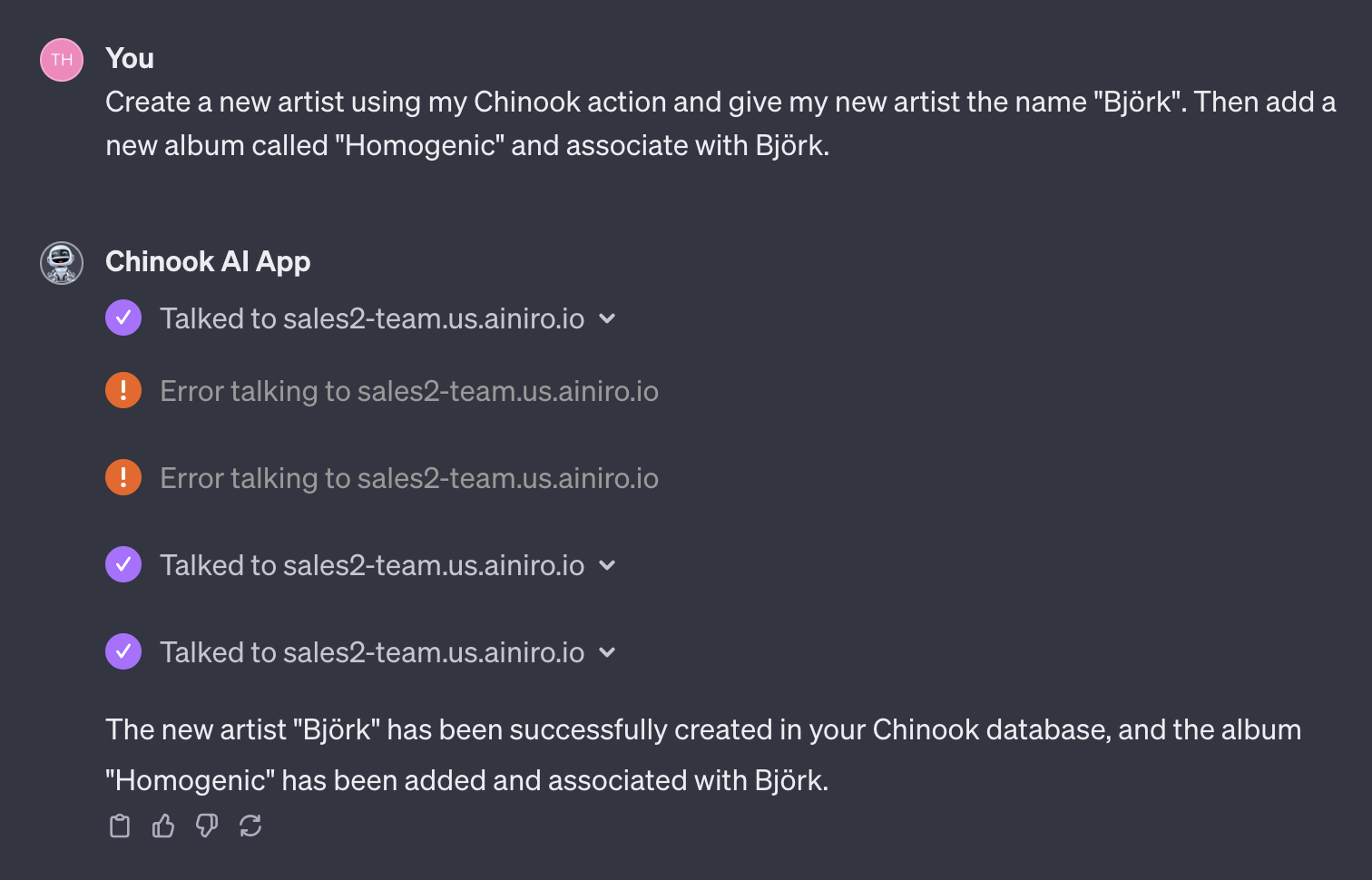Click the first "Error talking to" message
Screen dimensions: 1372x880
click(409, 391)
